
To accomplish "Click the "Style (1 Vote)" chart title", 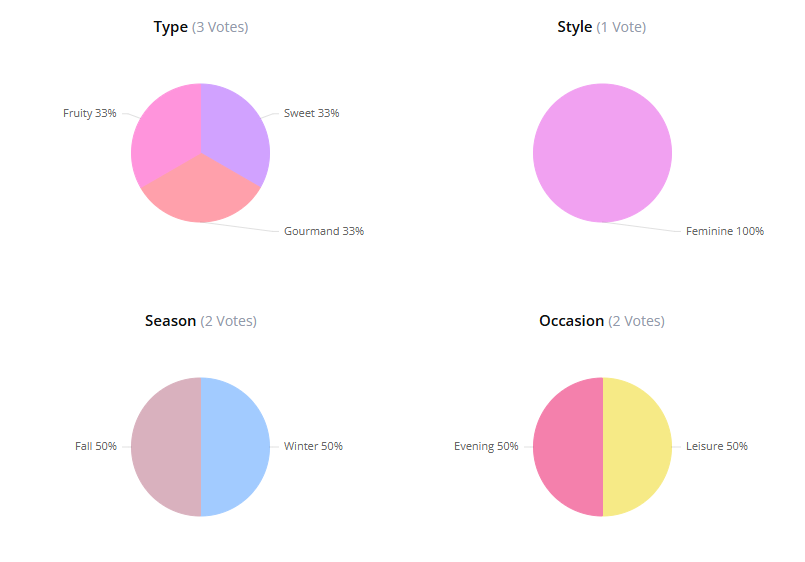I will point(602,27).
